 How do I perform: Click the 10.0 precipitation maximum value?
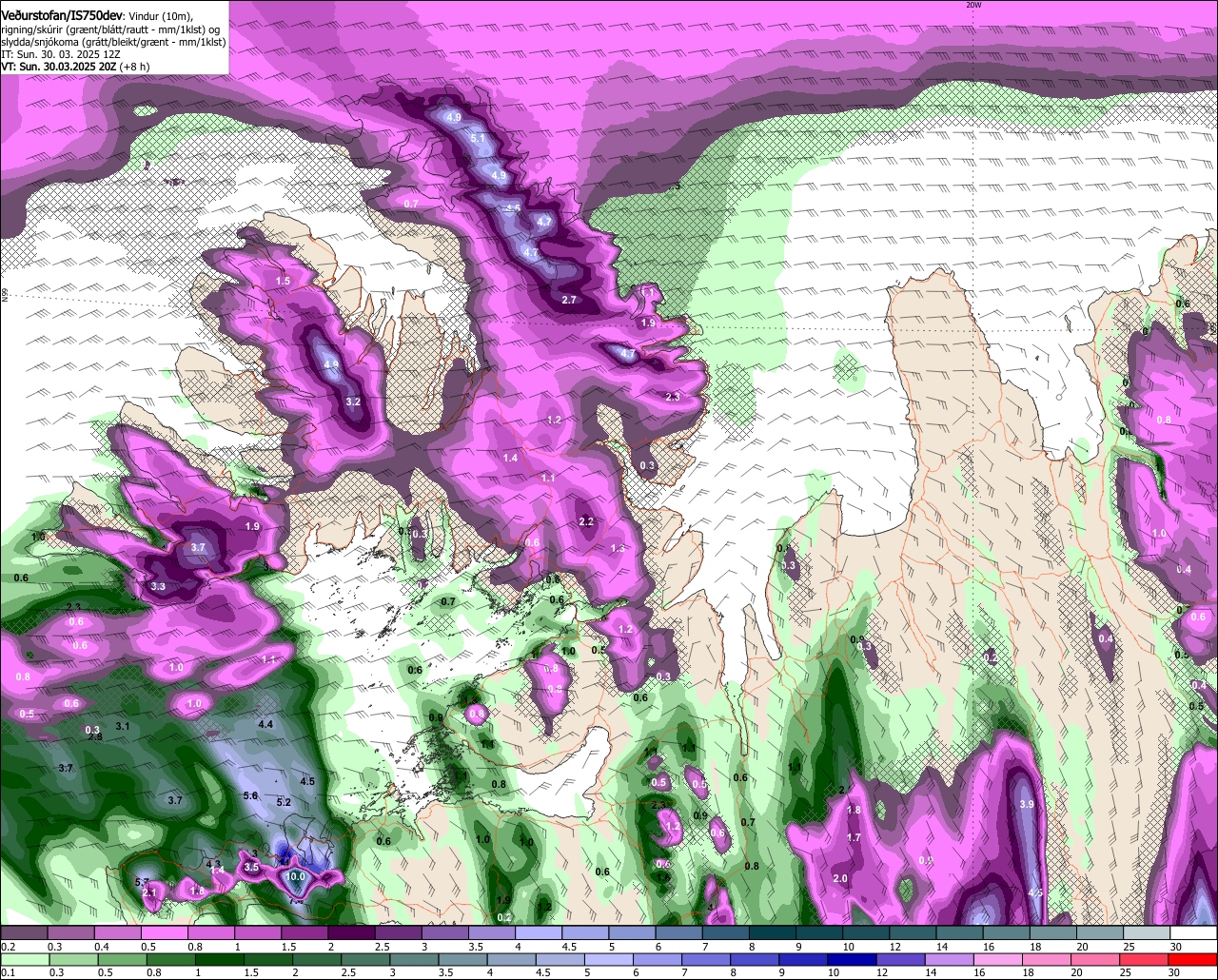pyautogui.click(x=295, y=876)
